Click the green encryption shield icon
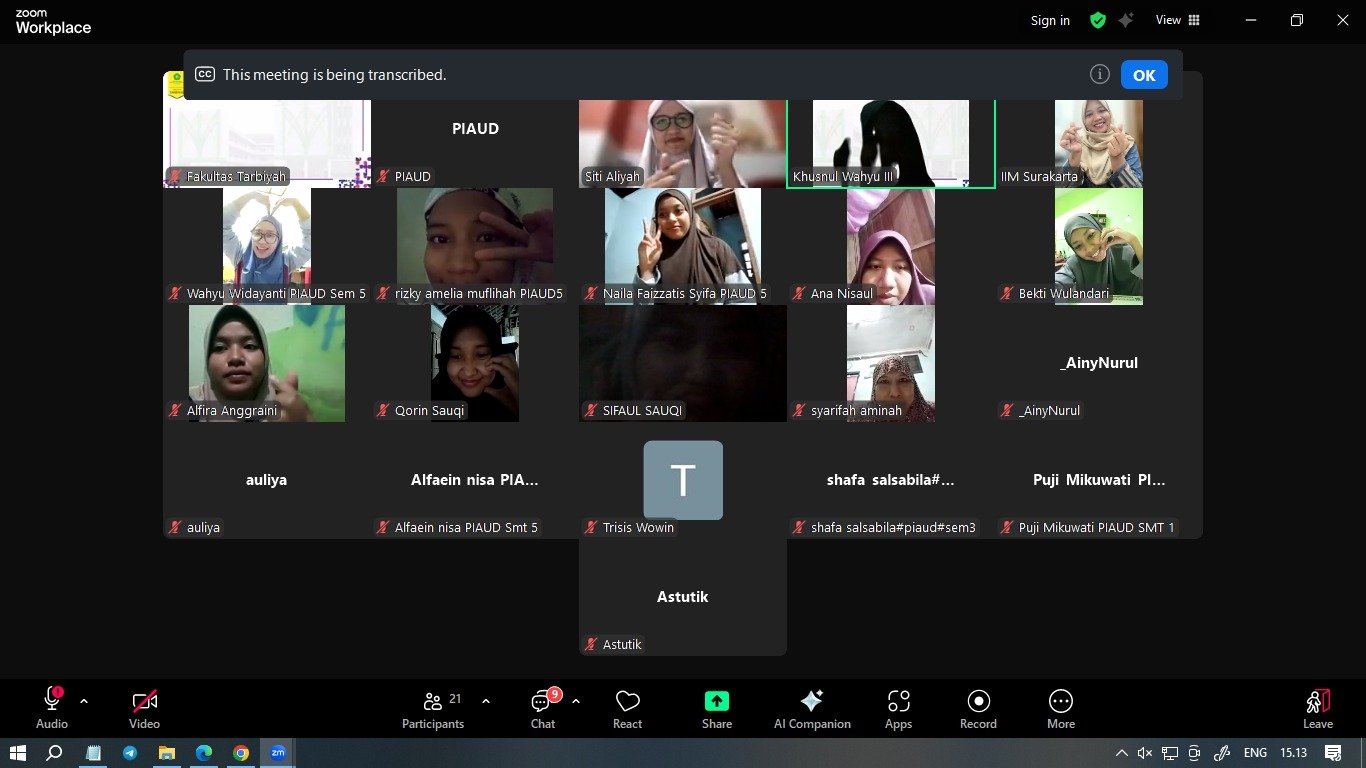The width and height of the screenshot is (1366, 768). click(x=1098, y=20)
